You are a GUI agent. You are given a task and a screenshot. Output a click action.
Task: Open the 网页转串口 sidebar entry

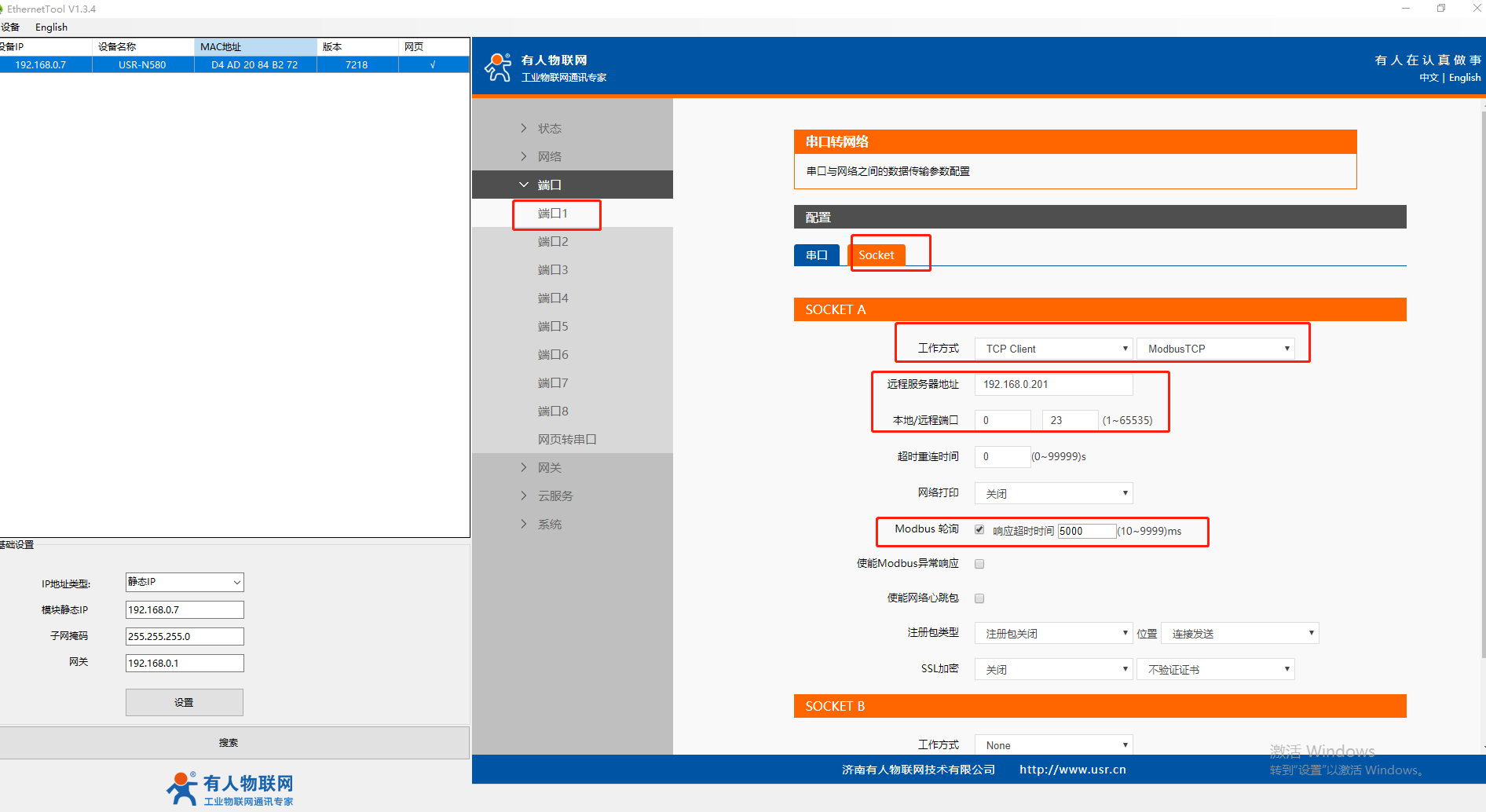tap(566, 439)
